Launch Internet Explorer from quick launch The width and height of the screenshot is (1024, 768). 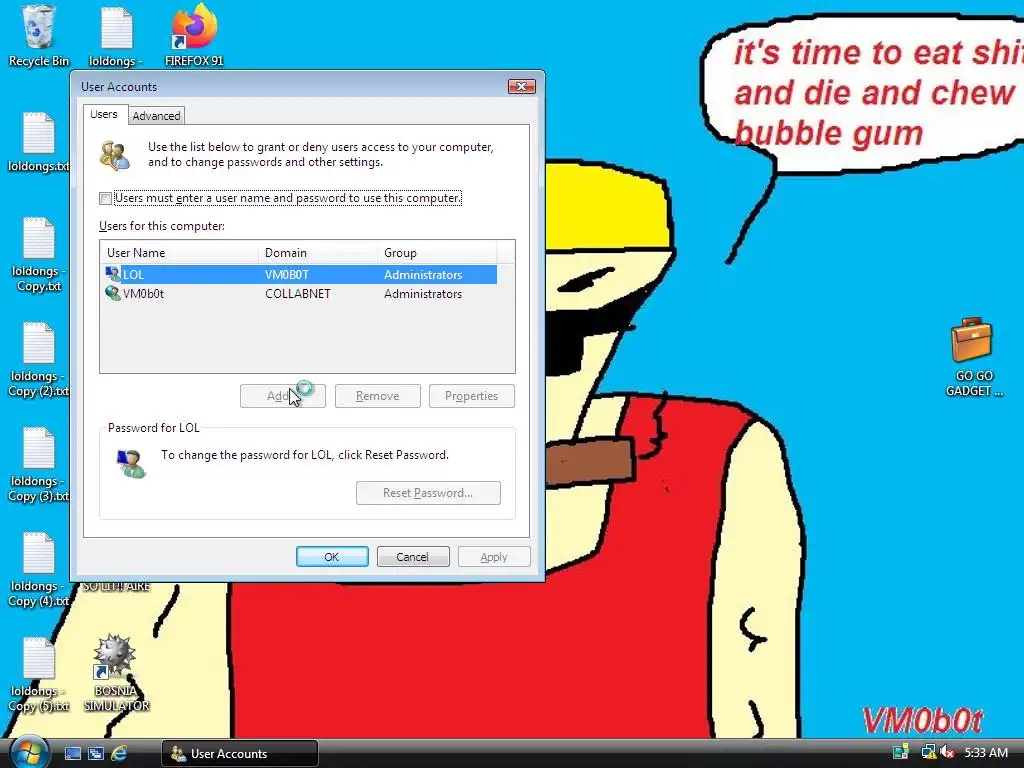119,754
